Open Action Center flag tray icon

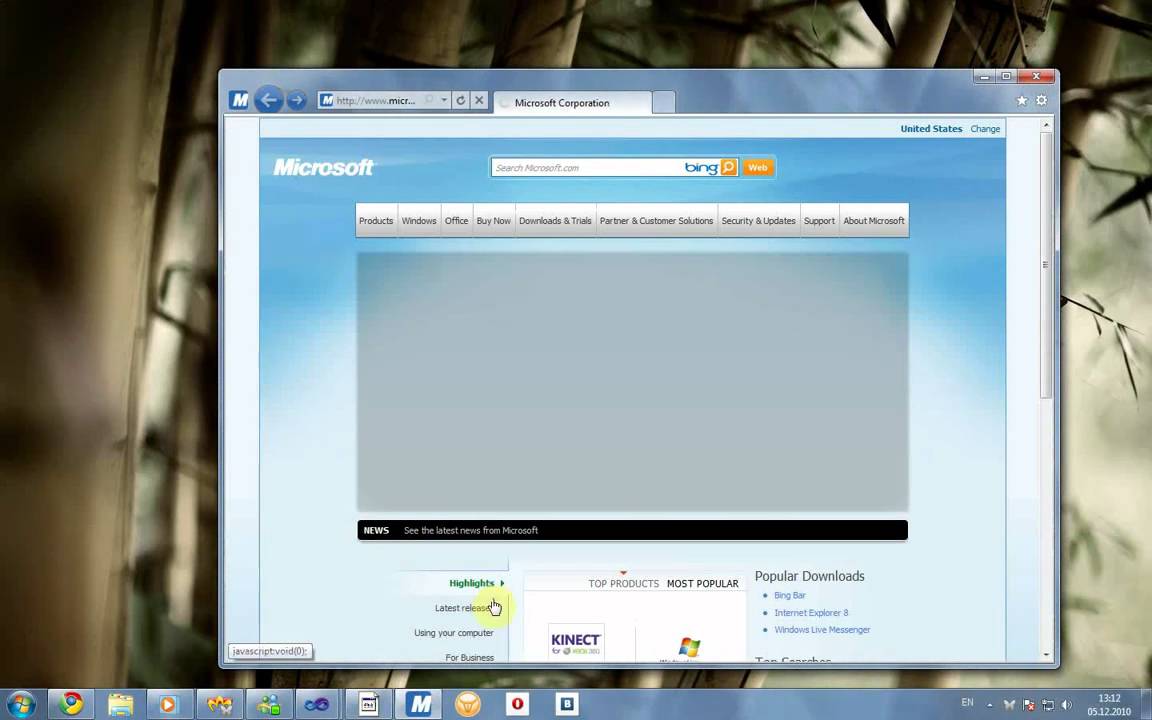pos(1029,705)
